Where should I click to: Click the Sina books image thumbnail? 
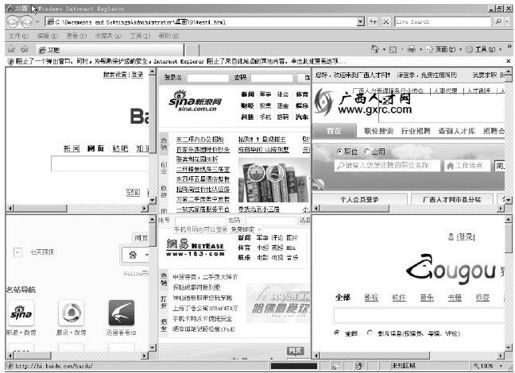[x=274, y=180]
